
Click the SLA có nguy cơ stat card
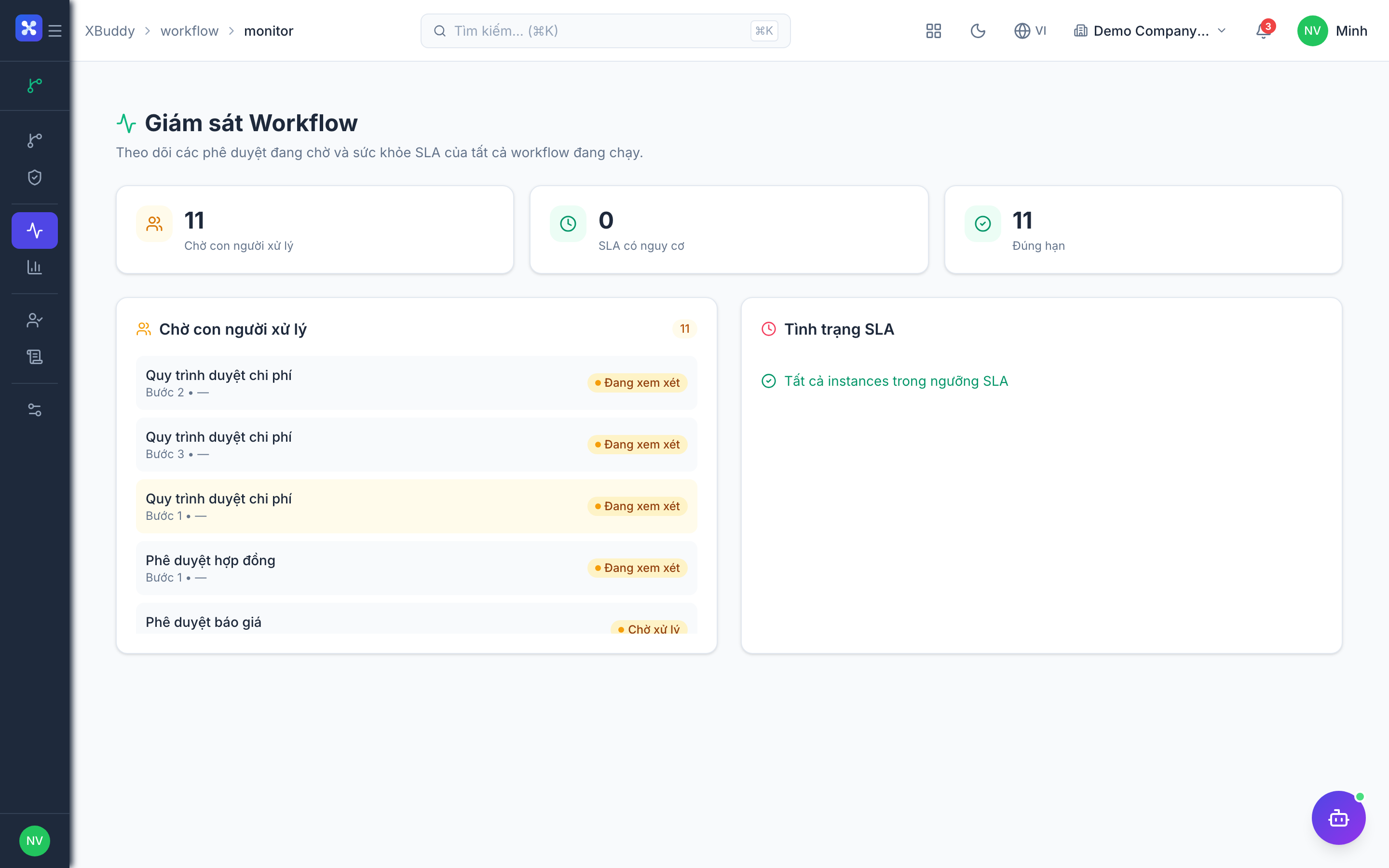[x=729, y=230]
